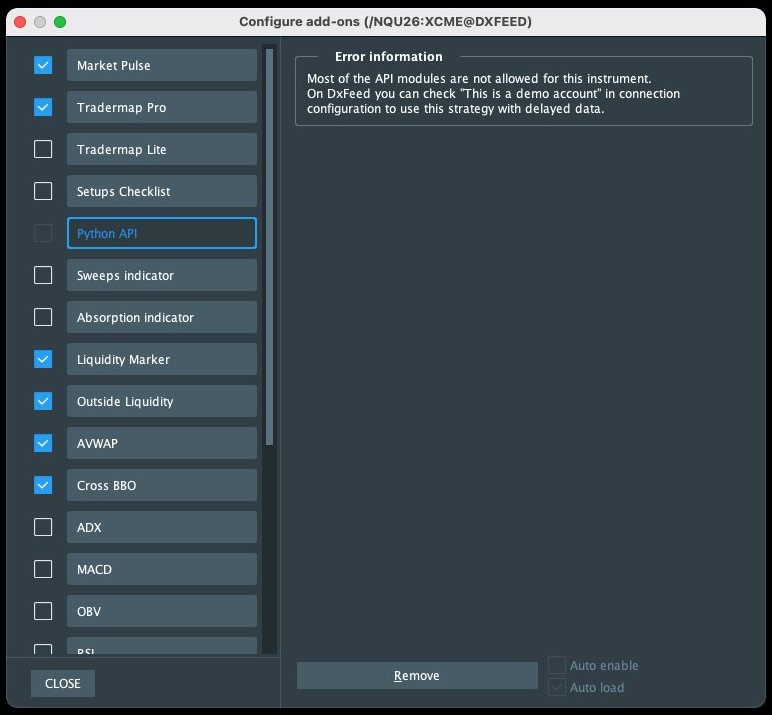Select the Python API add-on

pyautogui.click(x=161, y=233)
